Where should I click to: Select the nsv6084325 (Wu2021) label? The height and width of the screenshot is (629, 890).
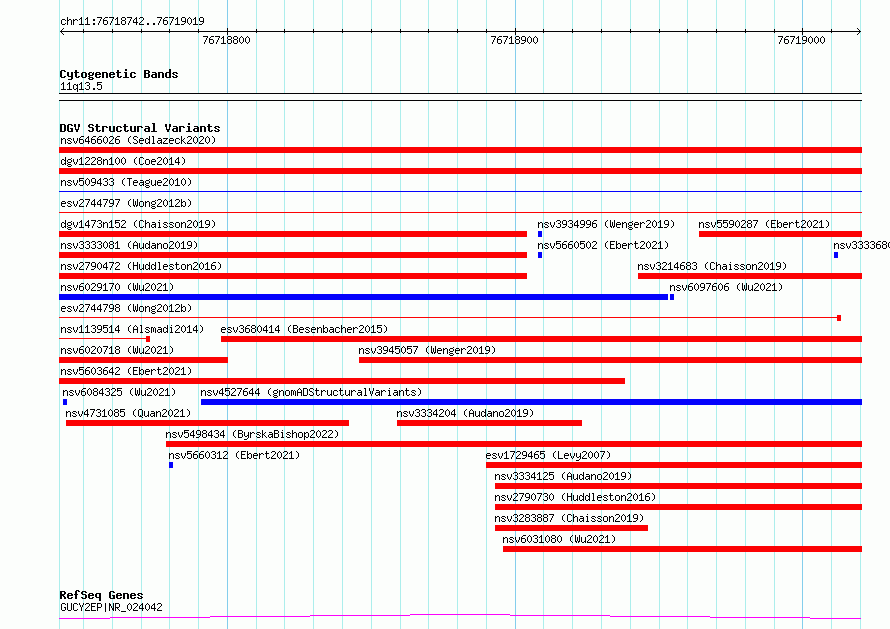tap(119, 392)
